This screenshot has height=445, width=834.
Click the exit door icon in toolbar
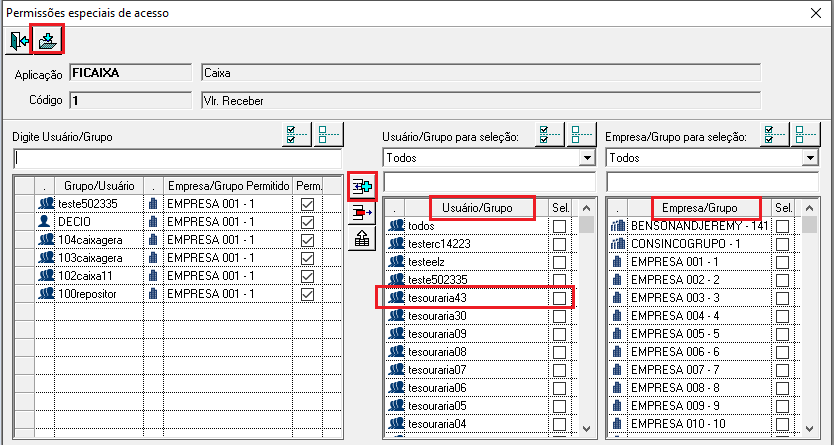point(19,41)
